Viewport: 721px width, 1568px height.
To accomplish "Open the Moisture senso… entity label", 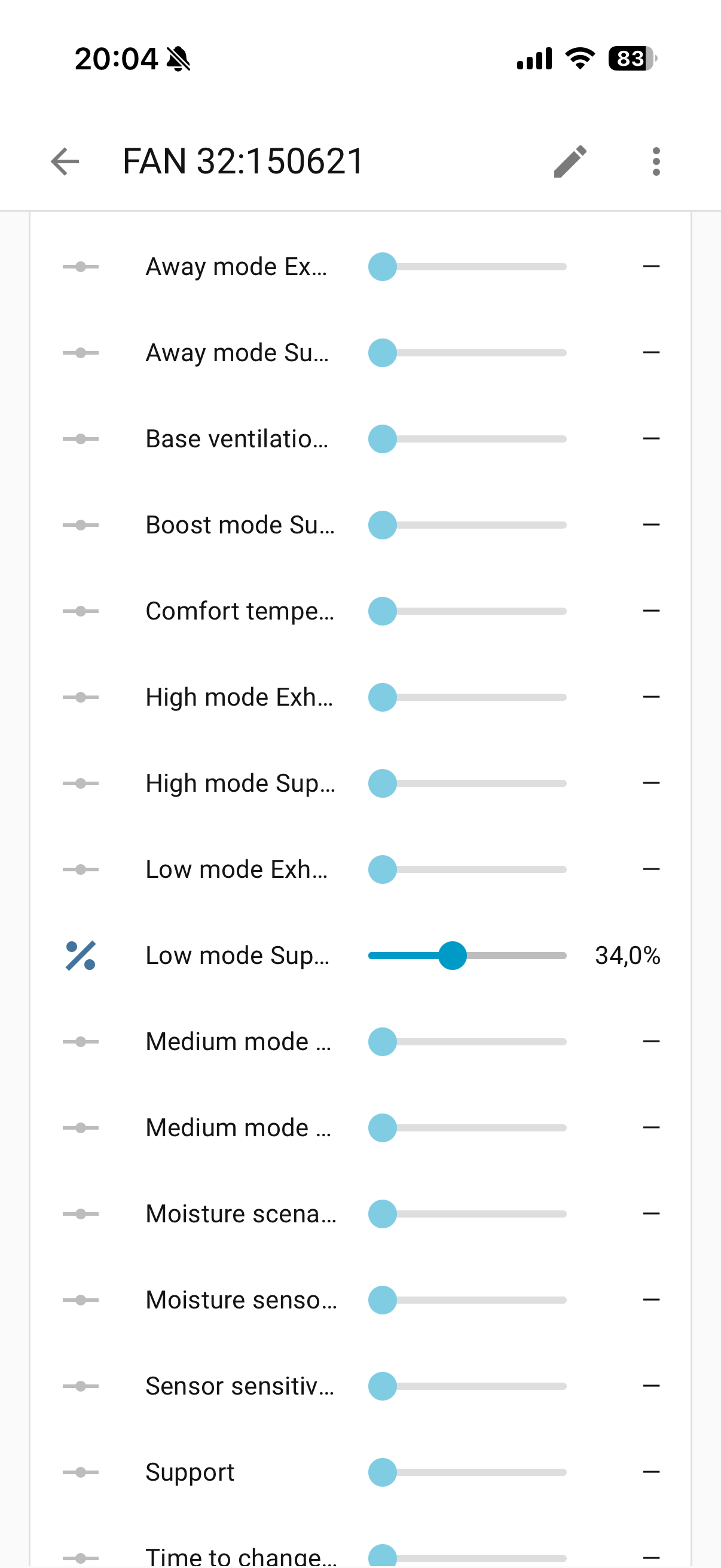I will pyautogui.click(x=241, y=1300).
